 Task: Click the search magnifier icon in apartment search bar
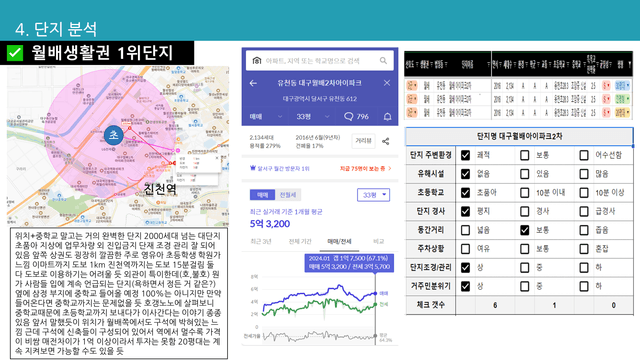click(x=383, y=60)
